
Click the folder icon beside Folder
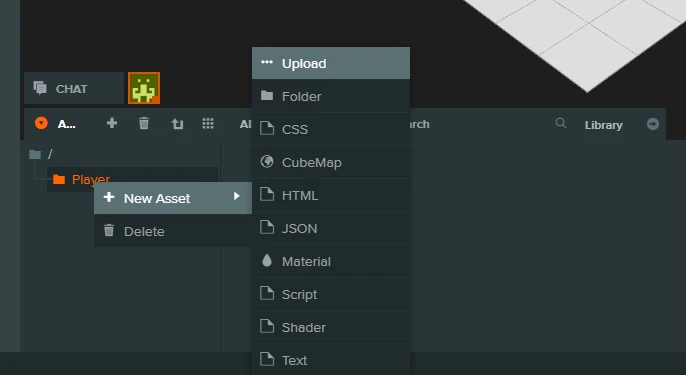tap(267, 95)
